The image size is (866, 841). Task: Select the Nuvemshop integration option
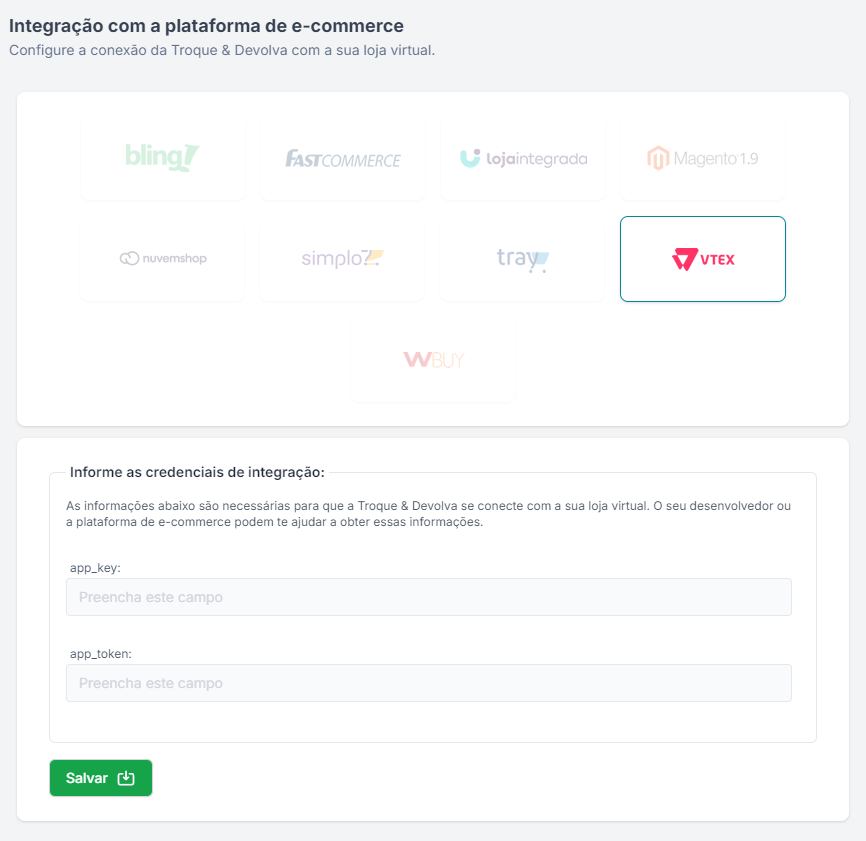(x=162, y=259)
